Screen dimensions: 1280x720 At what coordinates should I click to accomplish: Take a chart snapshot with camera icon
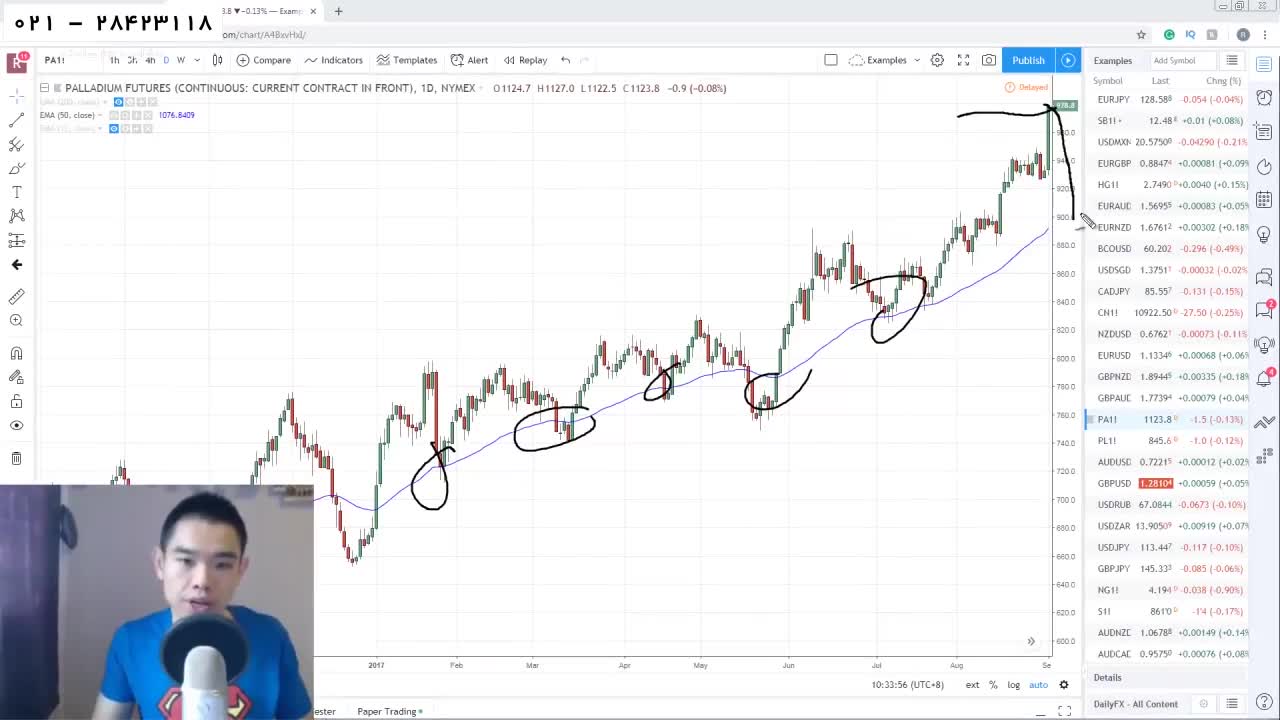[988, 60]
